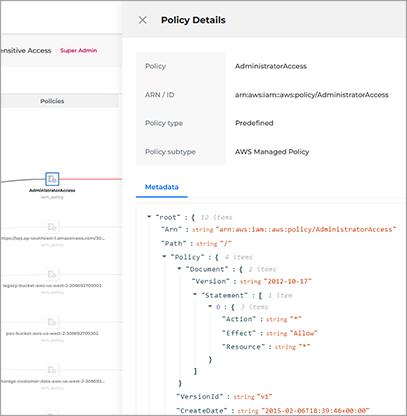Collapse the "root" JSON node

click(149, 217)
